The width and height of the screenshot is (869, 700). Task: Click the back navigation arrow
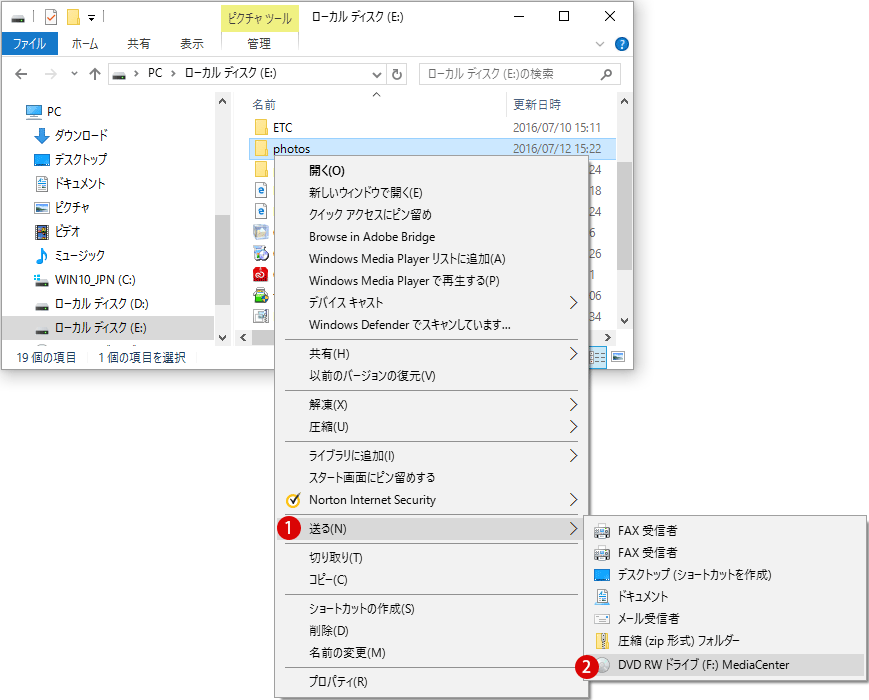click(22, 74)
